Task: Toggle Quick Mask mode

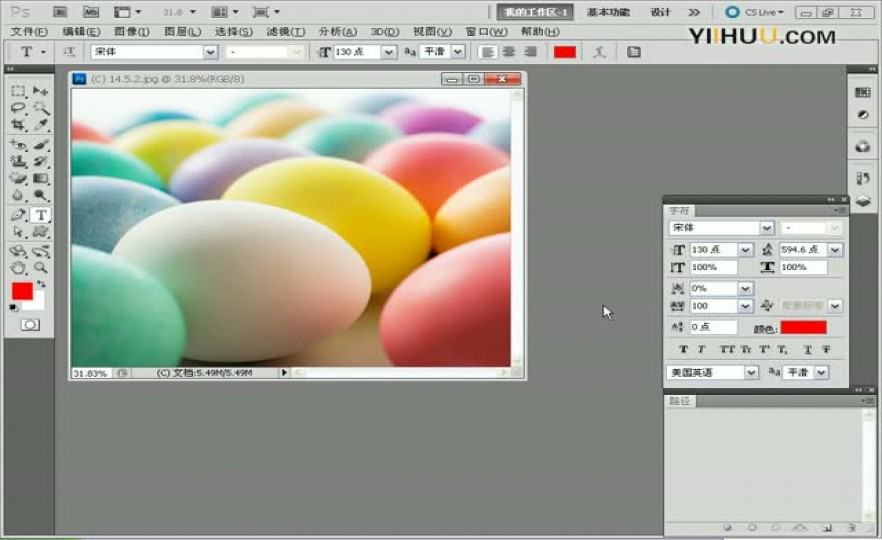Action: point(30,325)
